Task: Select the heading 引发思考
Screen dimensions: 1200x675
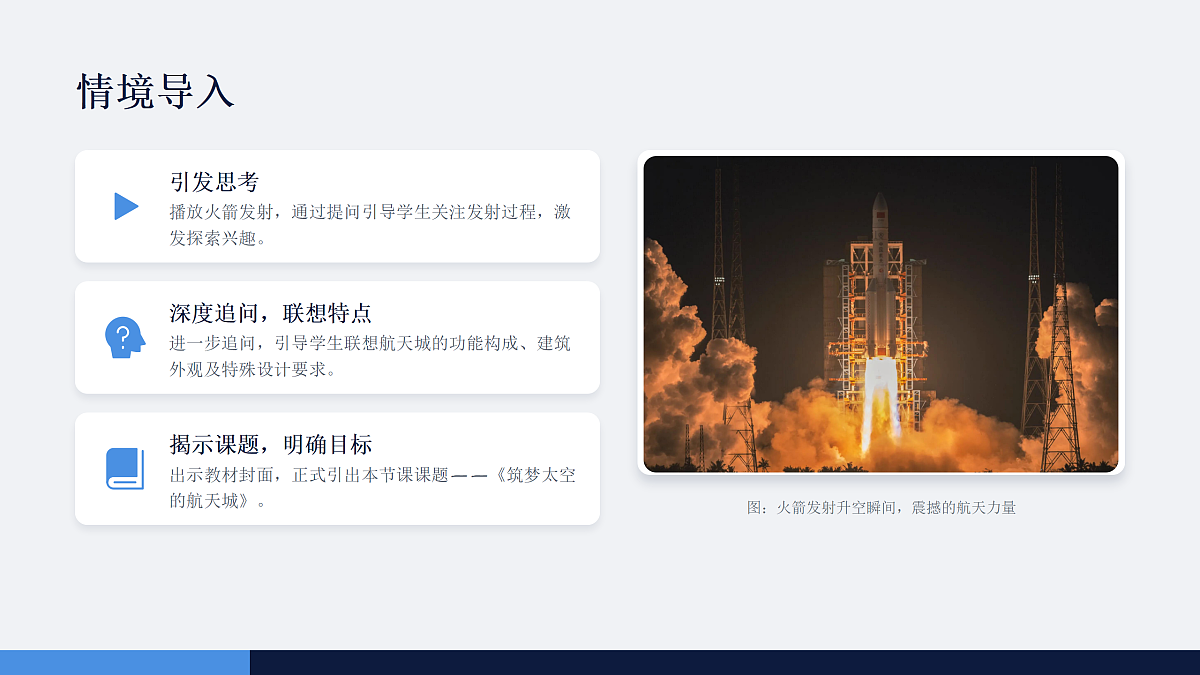Action: 215,182
